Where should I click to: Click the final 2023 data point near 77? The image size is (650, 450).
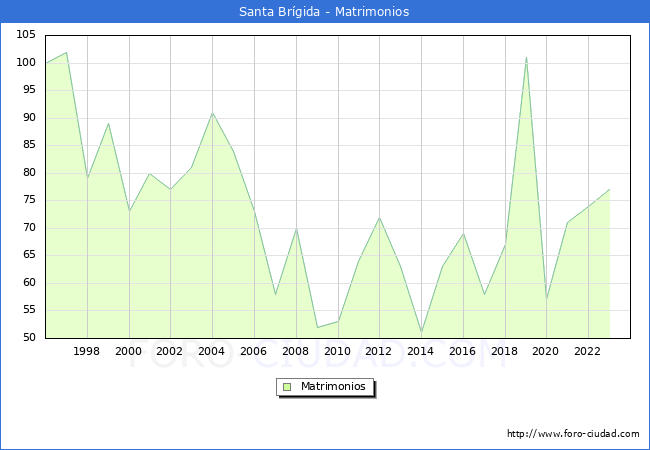(x=609, y=189)
